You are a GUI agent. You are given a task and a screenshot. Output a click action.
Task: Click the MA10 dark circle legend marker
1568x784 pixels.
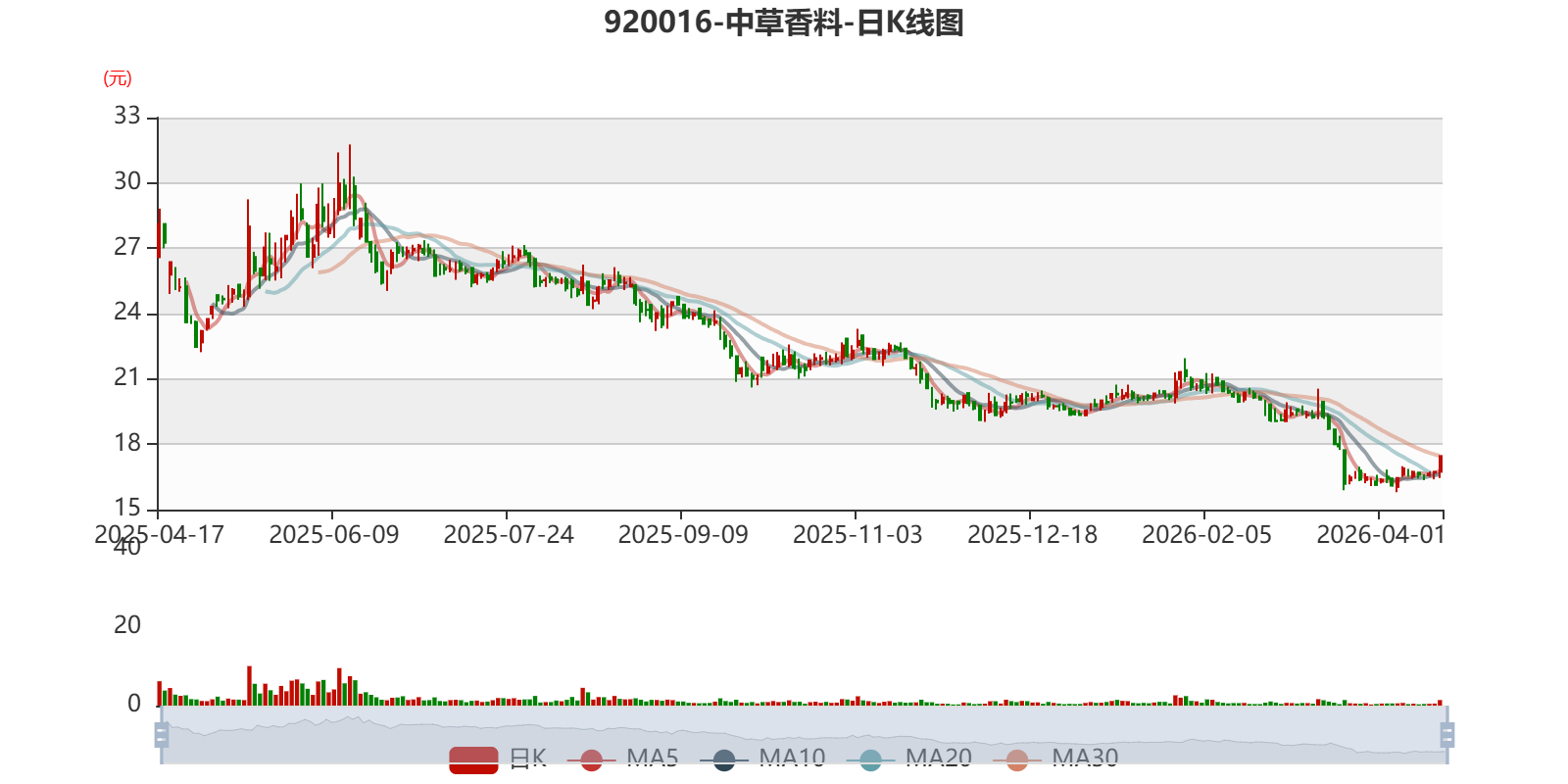[724, 759]
